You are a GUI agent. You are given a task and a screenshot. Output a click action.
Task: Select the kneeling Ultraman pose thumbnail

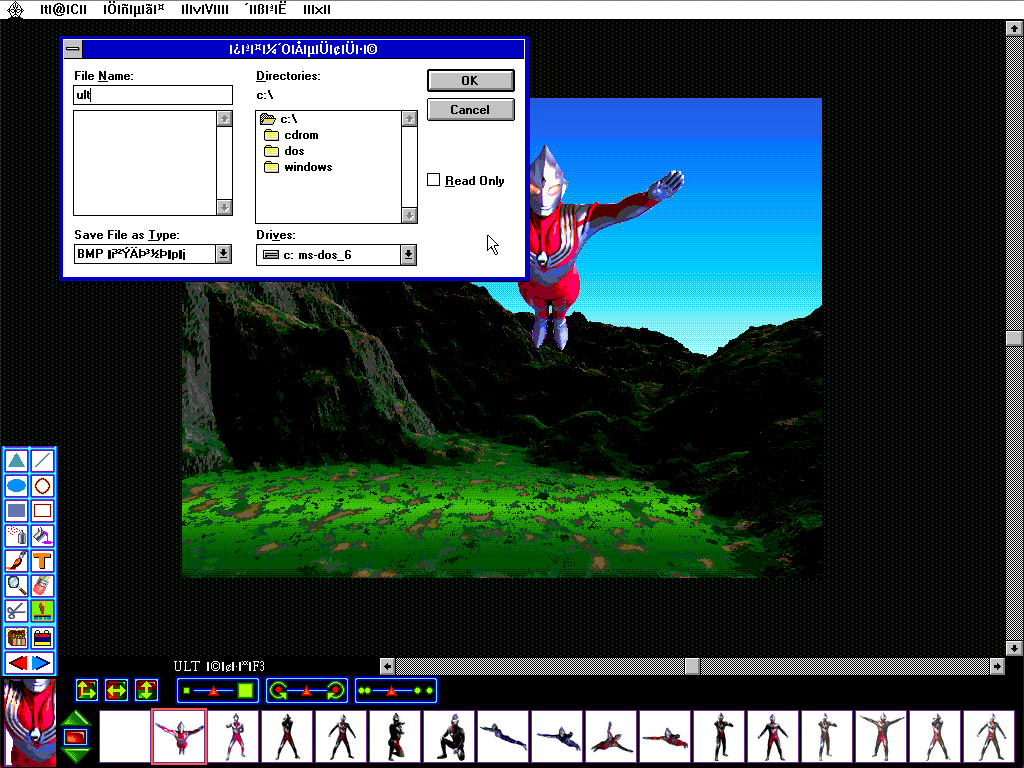click(x=450, y=737)
